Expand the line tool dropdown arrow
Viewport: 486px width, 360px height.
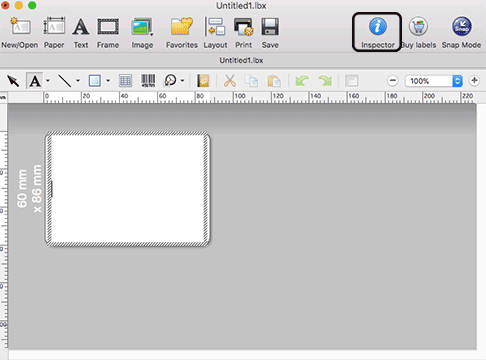(78, 81)
